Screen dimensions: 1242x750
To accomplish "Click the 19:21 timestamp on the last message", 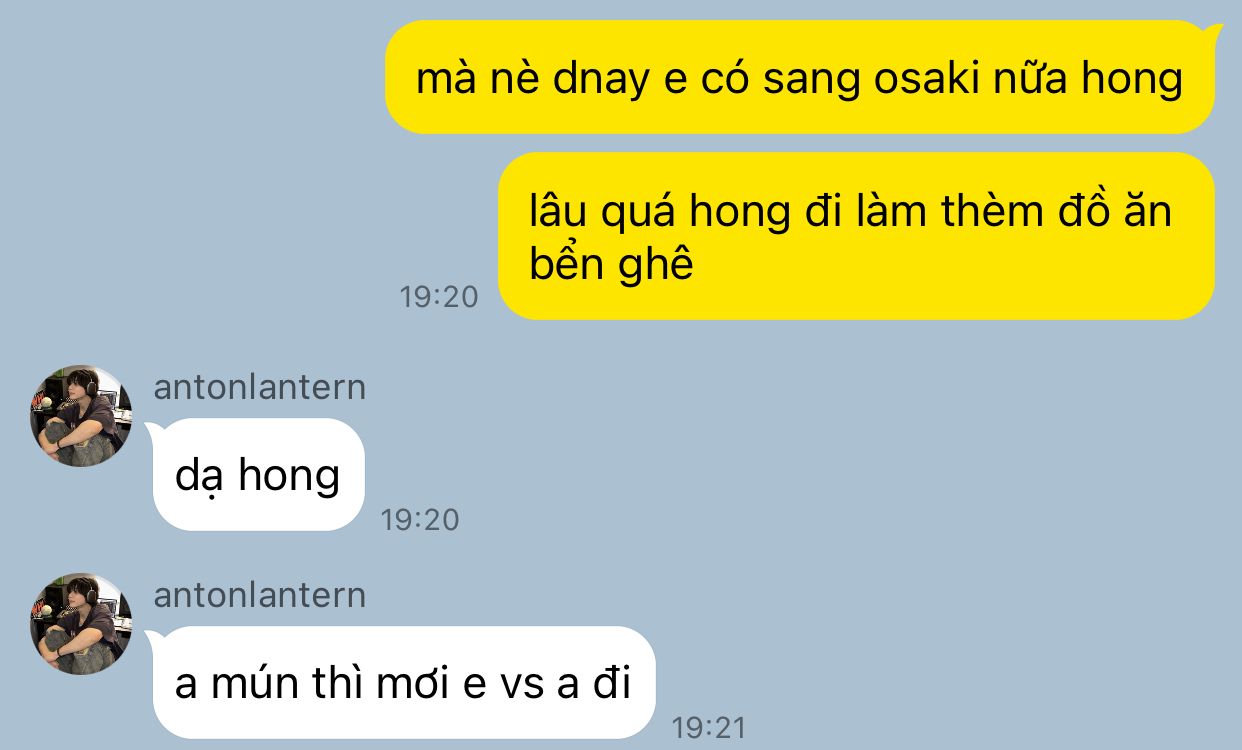I will pos(709,728).
